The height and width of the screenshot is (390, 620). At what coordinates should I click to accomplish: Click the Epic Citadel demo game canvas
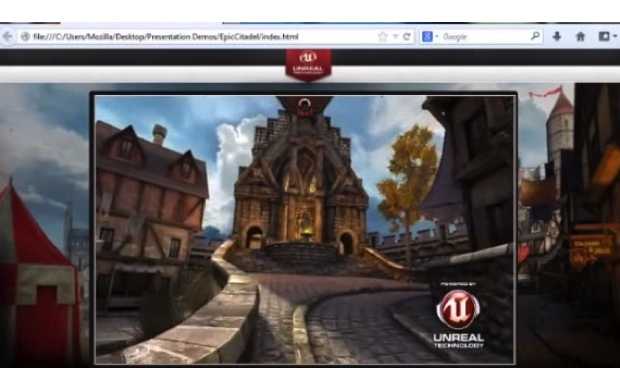click(304, 229)
